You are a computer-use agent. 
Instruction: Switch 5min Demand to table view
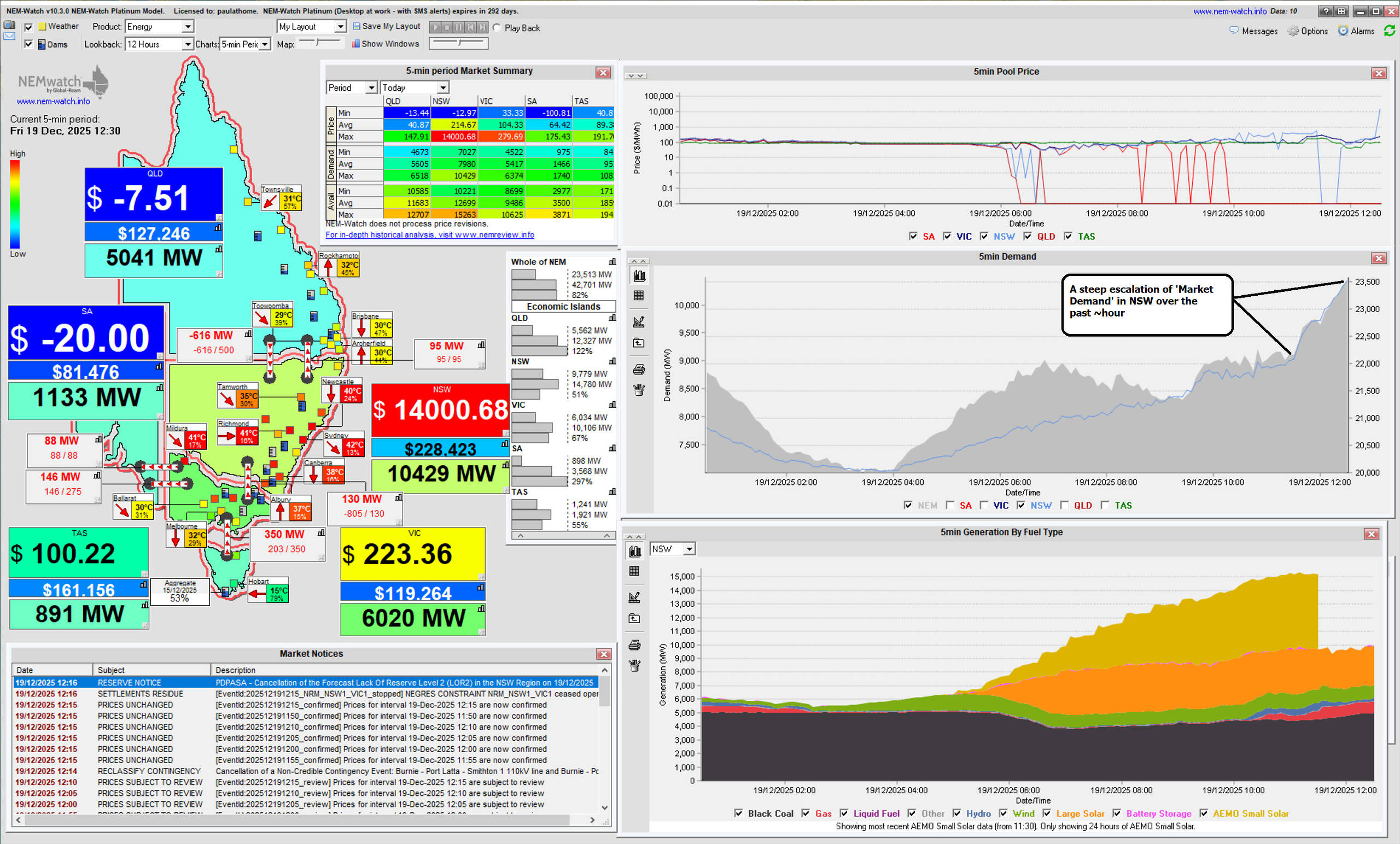coord(639,296)
